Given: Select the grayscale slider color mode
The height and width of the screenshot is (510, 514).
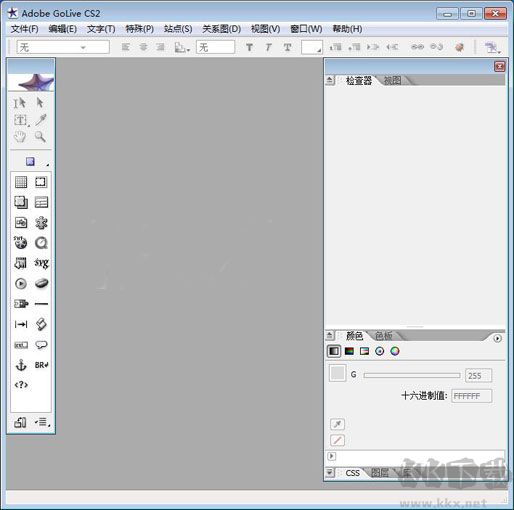Looking at the screenshot, I should pyautogui.click(x=334, y=351).
